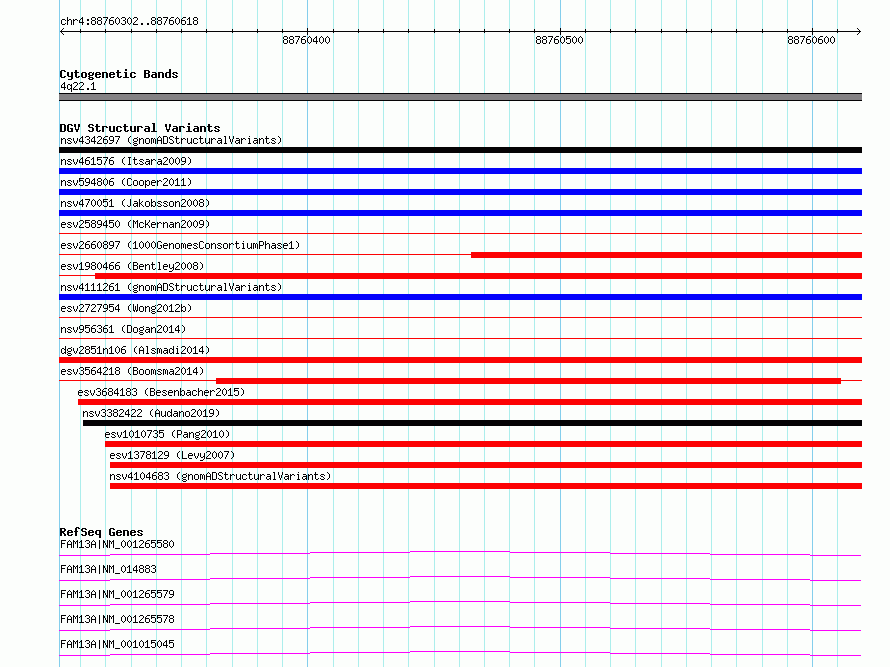Click the 4q22.1 band label

tap(78, 86)
